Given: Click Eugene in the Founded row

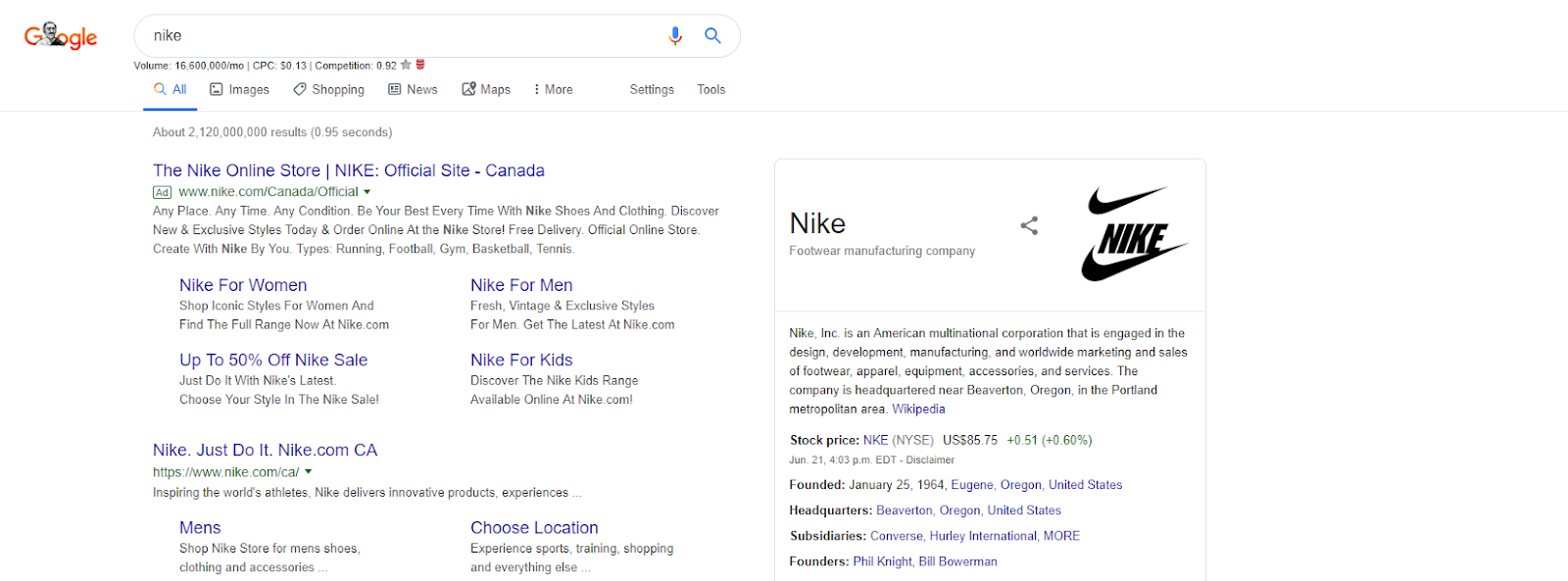Looking at the screenshot, I should (971, 485).
